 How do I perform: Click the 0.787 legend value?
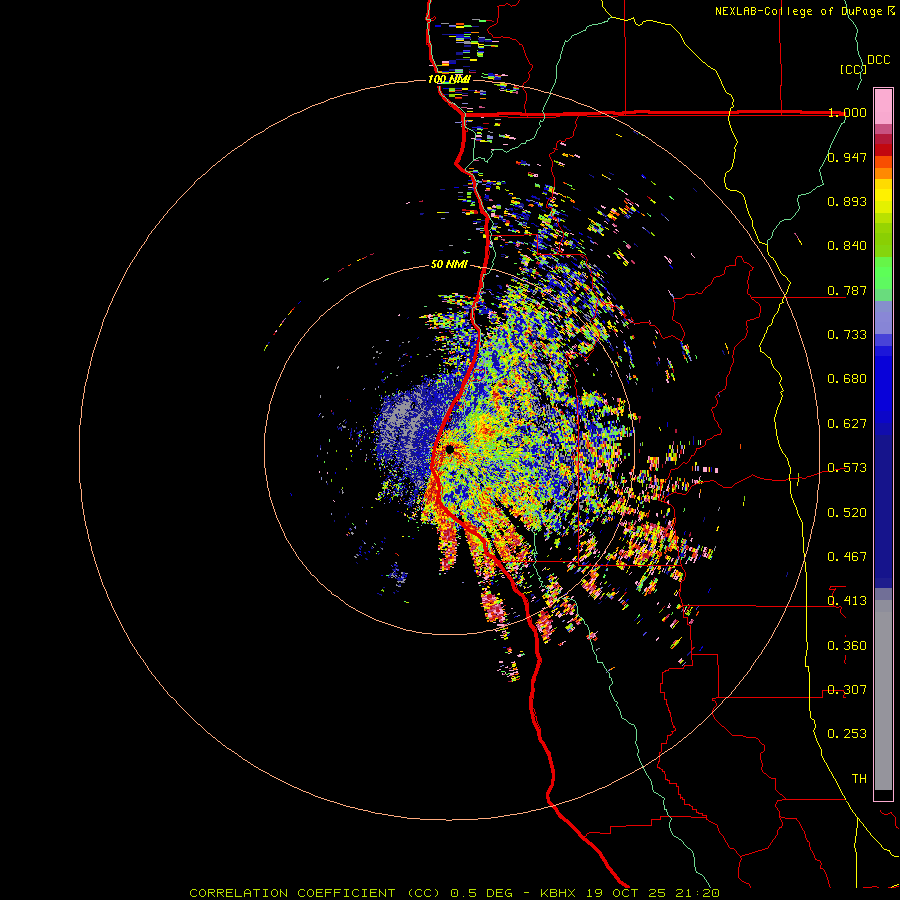pyautogui.click(x=847, y=290)
